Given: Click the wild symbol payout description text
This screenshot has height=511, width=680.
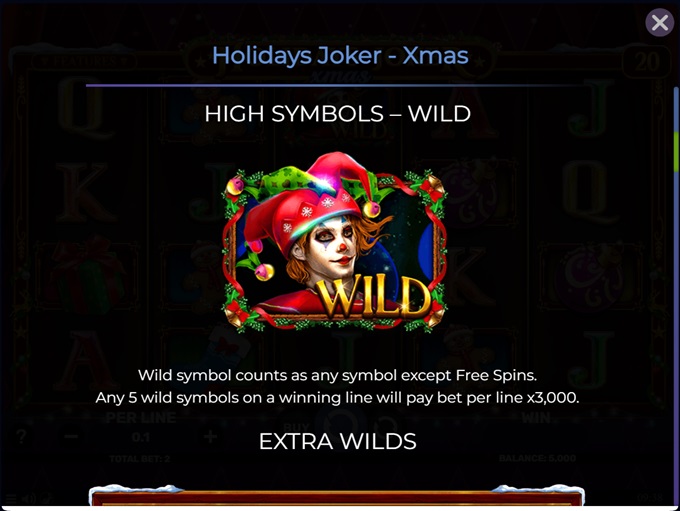Looking at the screenshot, I should 337,386.
